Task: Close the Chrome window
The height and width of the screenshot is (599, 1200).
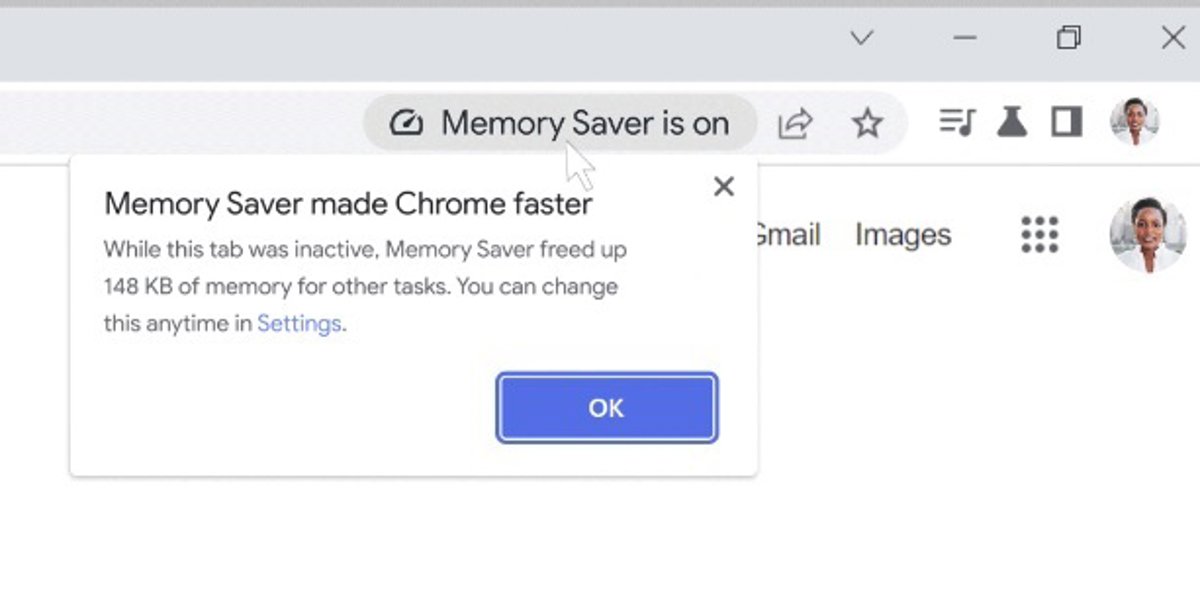Action: [x=1173, y=38]
